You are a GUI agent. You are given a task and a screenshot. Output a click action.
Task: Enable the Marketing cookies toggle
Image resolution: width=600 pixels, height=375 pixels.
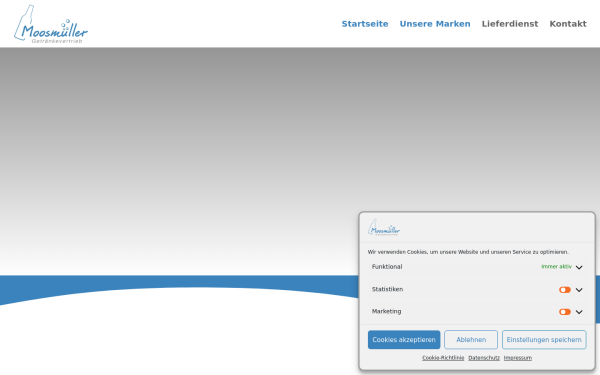tap(565, 312)
